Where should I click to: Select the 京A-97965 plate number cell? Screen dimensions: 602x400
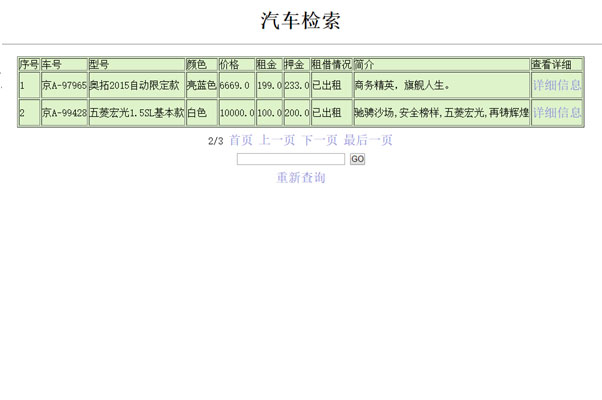tap(64, 85)
